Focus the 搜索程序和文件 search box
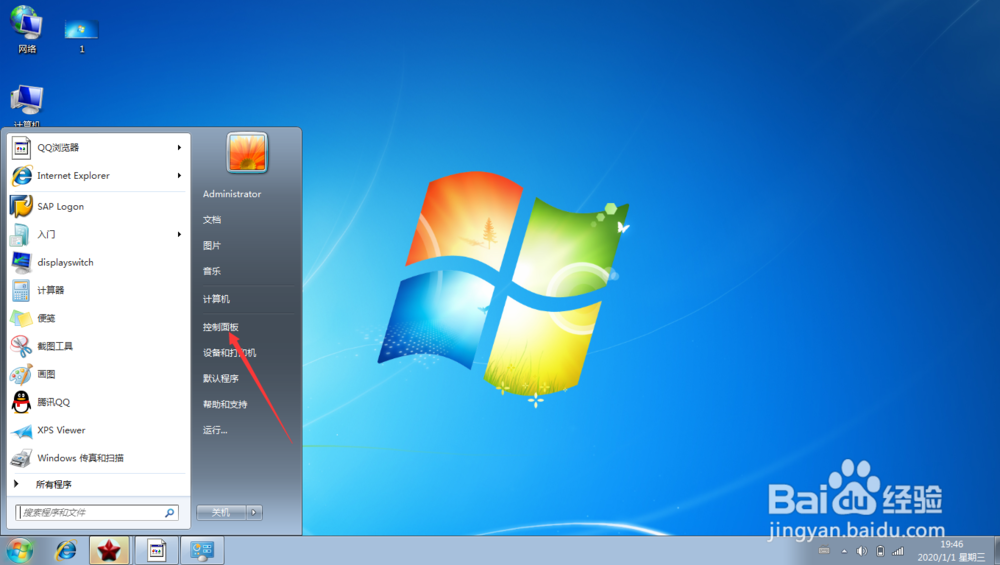1000x565 pixels. [x=97, y=512]
